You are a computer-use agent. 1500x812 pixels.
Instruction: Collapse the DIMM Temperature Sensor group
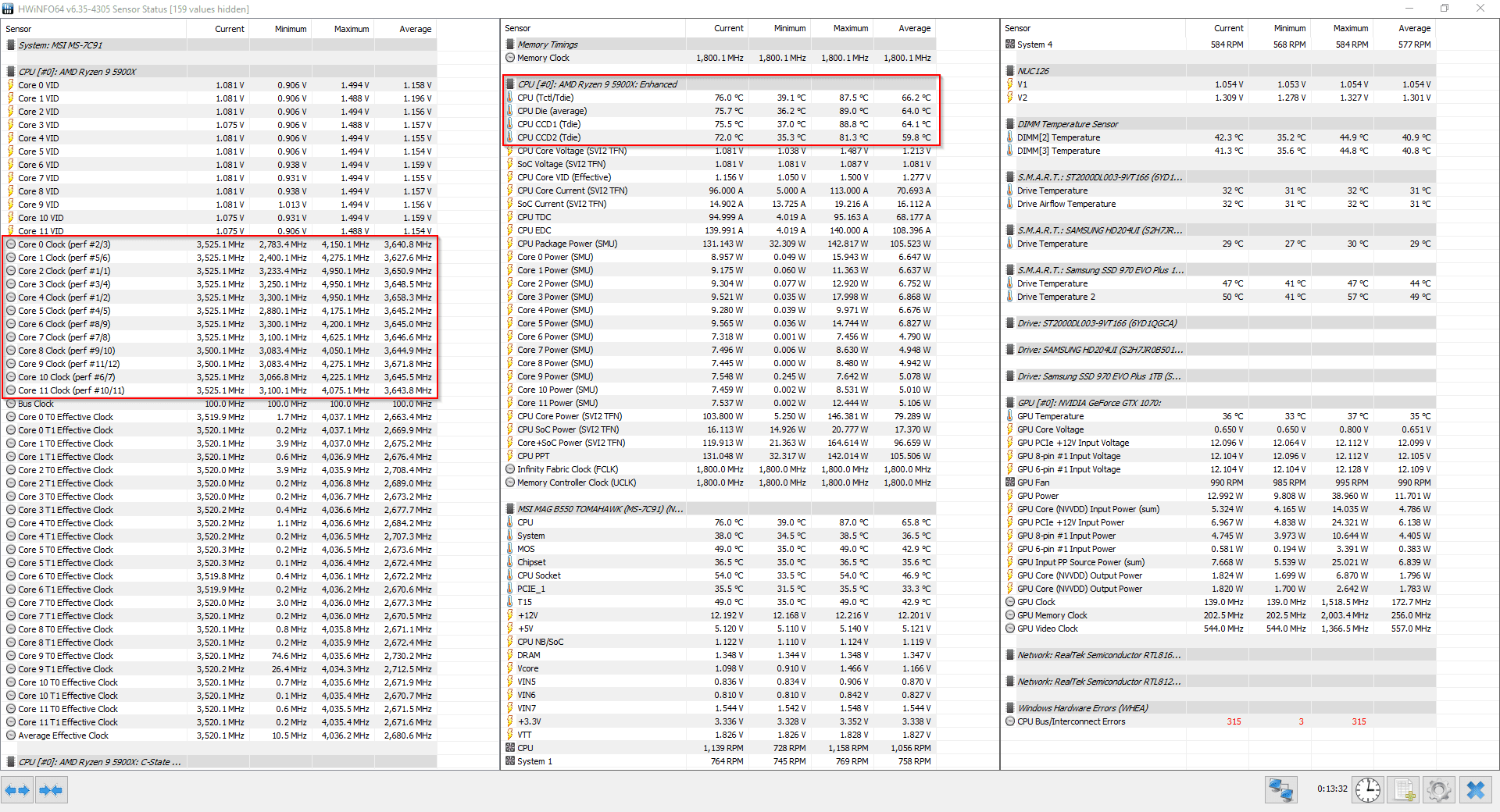click(x=1010, y=124)
